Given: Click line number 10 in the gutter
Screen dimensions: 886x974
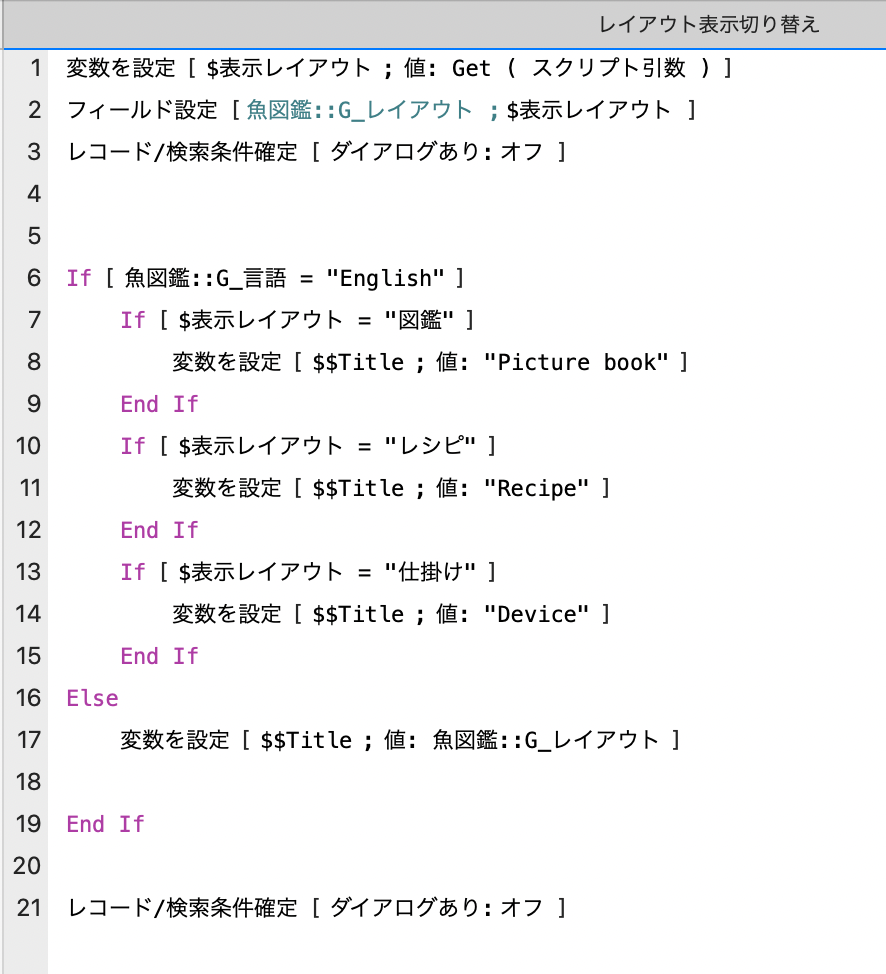Looking at the screenshot, I should [x=28, y=446].
